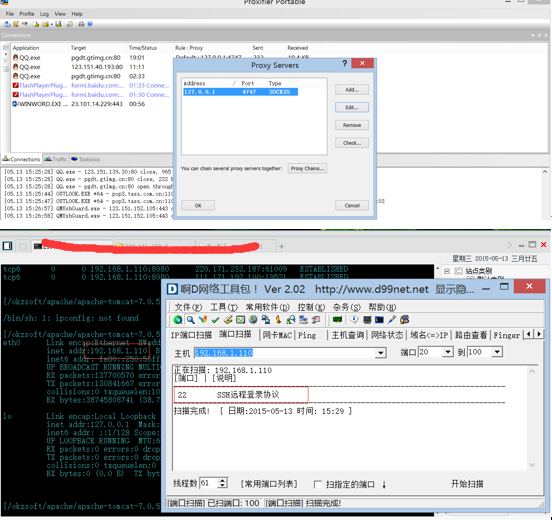Click the blue help icon in Proxifier toolbar
This screenshot has height=520, width=552.
coord(90,24)
